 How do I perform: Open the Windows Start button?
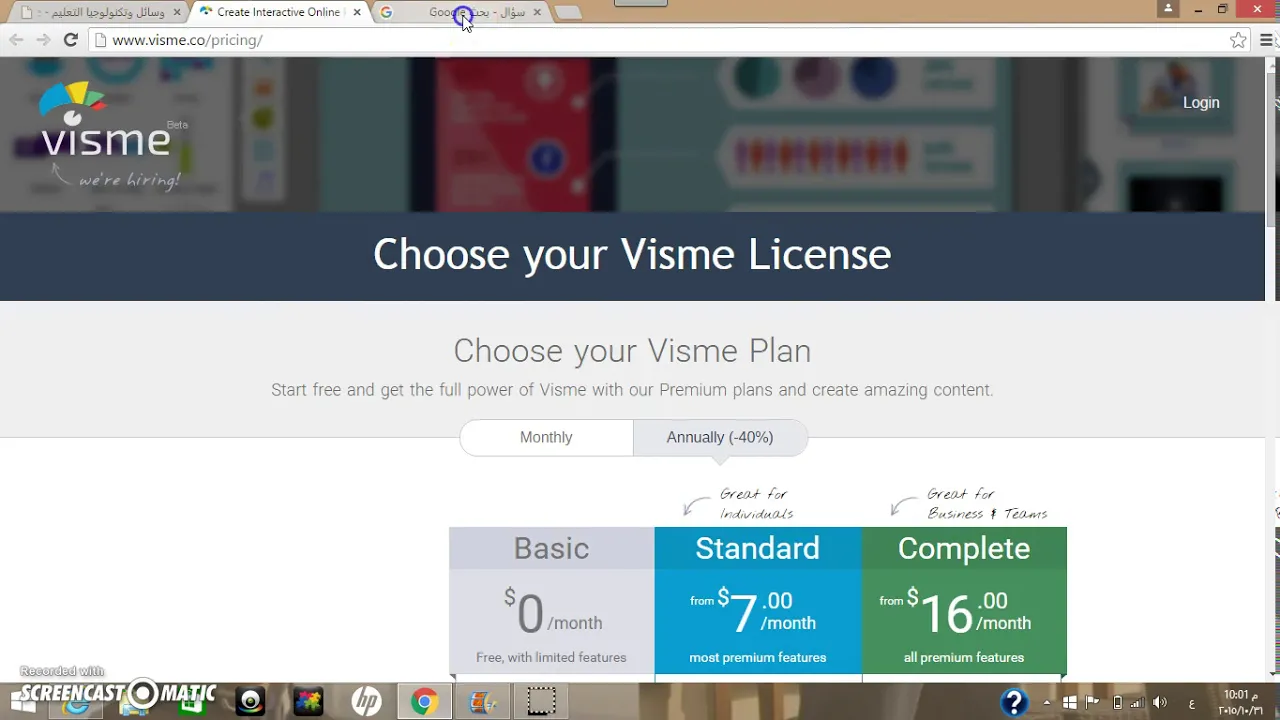coord(22,701)
